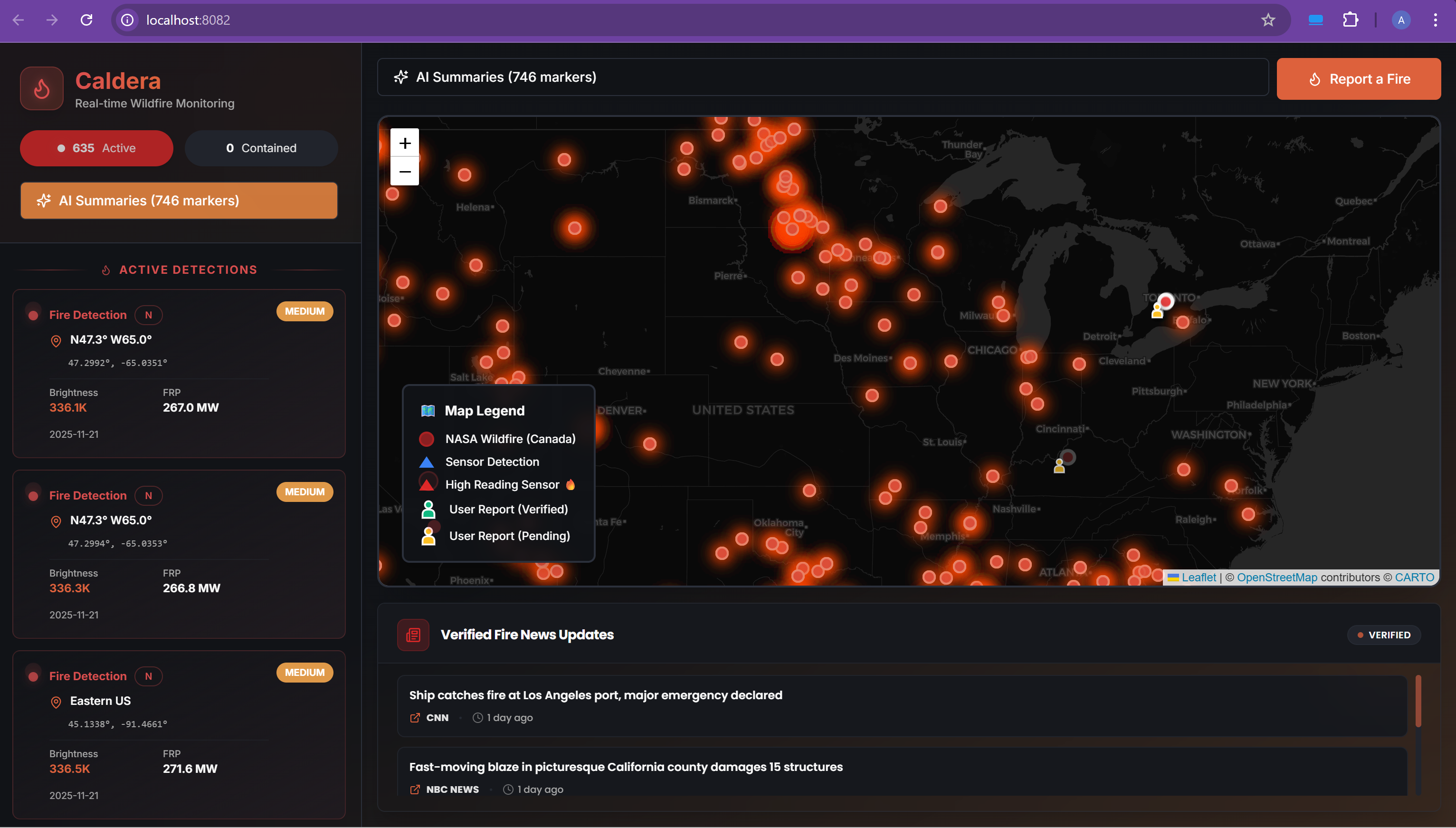This screenshot has height=828, width=1456.
Task: Open the OpenStreetMap attribution link
Action: pos(1276,577)
